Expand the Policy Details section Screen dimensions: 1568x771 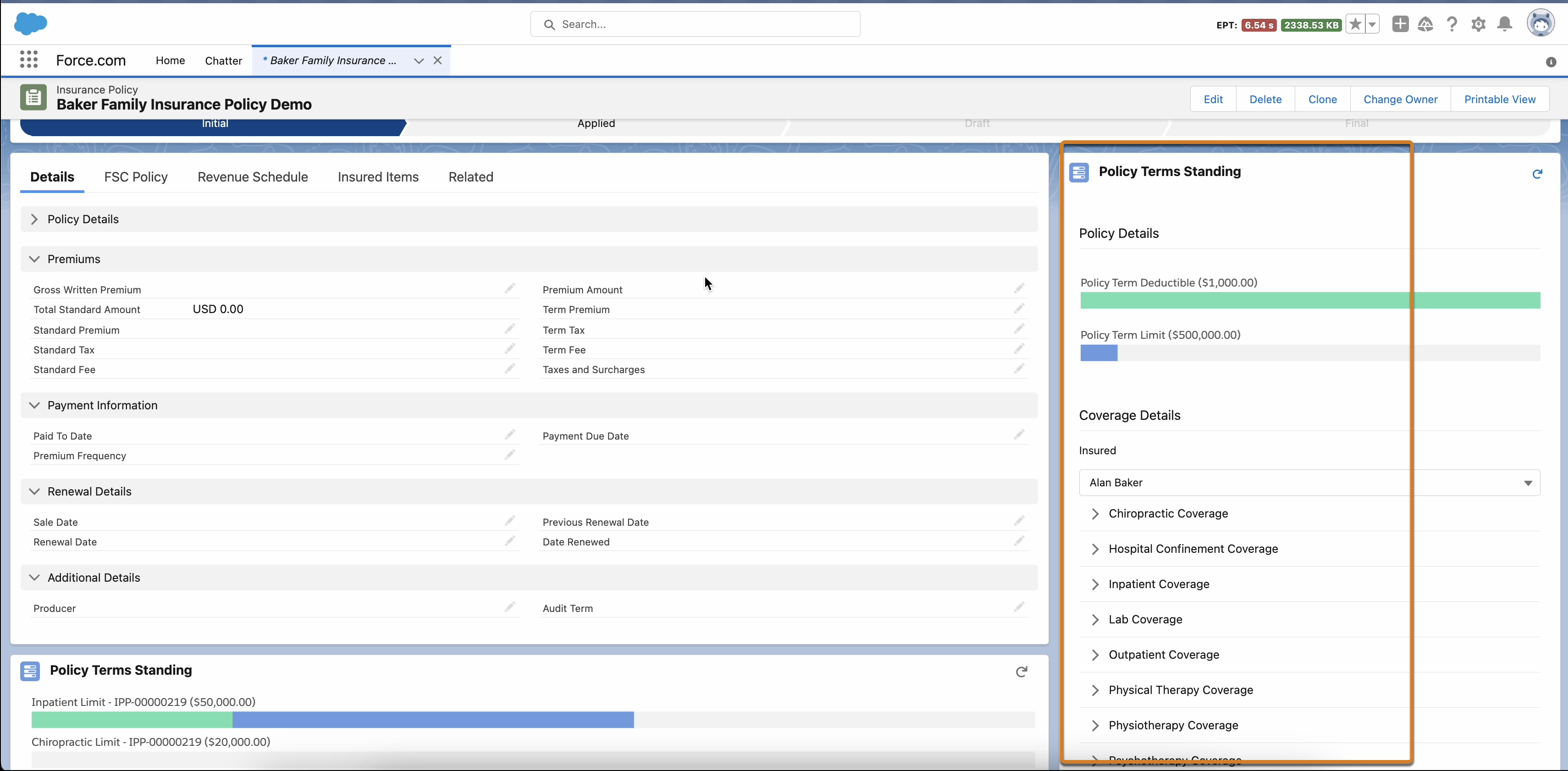coord(34,219)
